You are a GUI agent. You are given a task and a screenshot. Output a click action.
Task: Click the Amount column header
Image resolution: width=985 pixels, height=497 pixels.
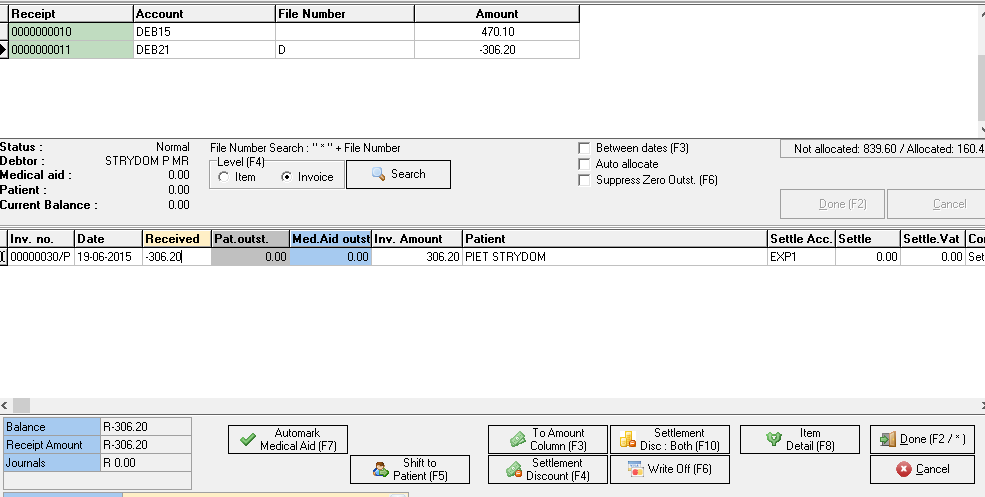[x=496, y=14]
